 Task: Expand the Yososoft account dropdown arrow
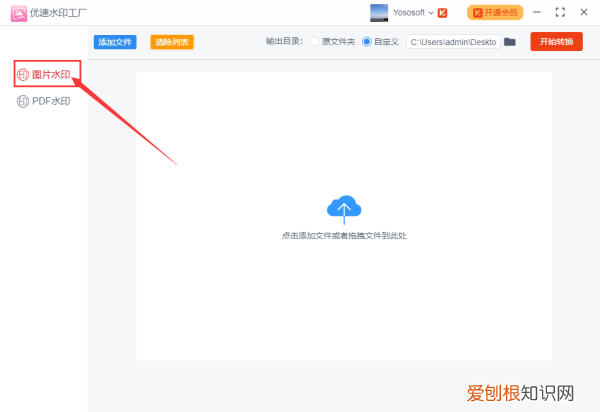click(431, 13)
